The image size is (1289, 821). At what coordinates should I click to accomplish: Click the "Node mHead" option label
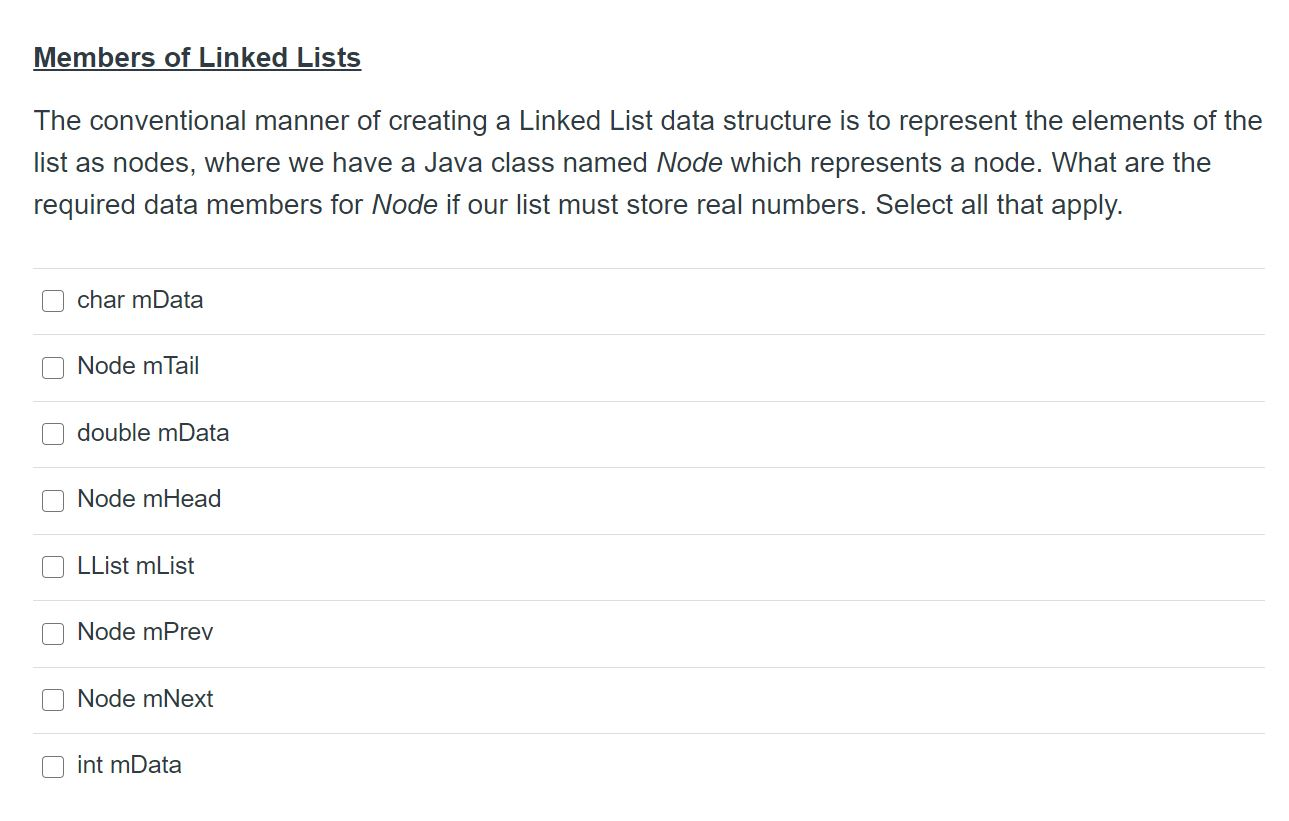click(148, 499)
